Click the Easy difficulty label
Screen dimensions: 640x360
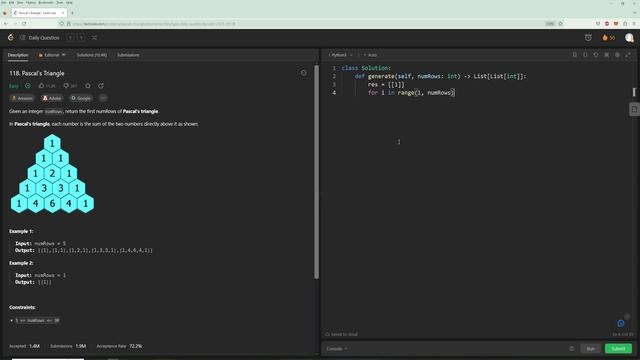click(x=14, y=86)
